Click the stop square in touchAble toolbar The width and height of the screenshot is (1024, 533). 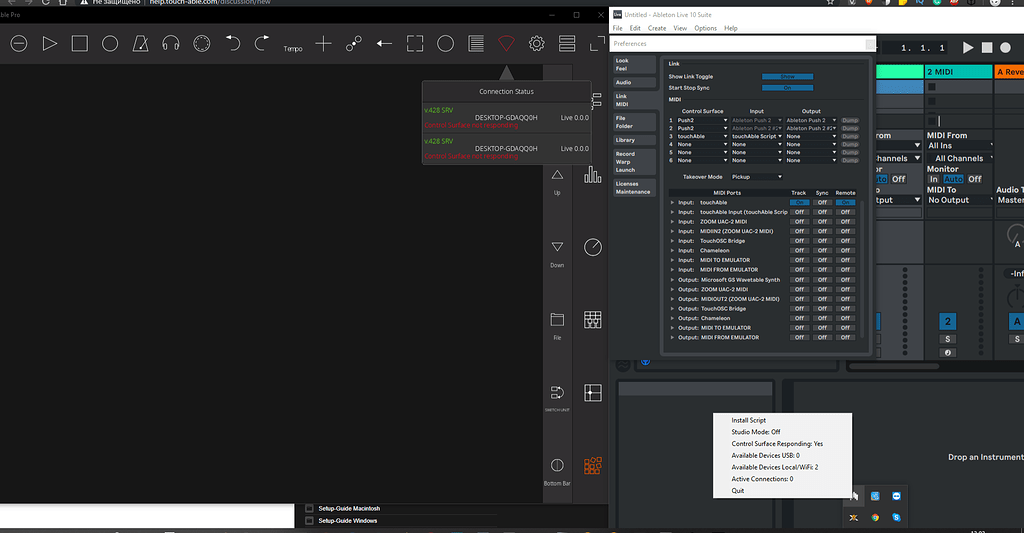point(80,44)
